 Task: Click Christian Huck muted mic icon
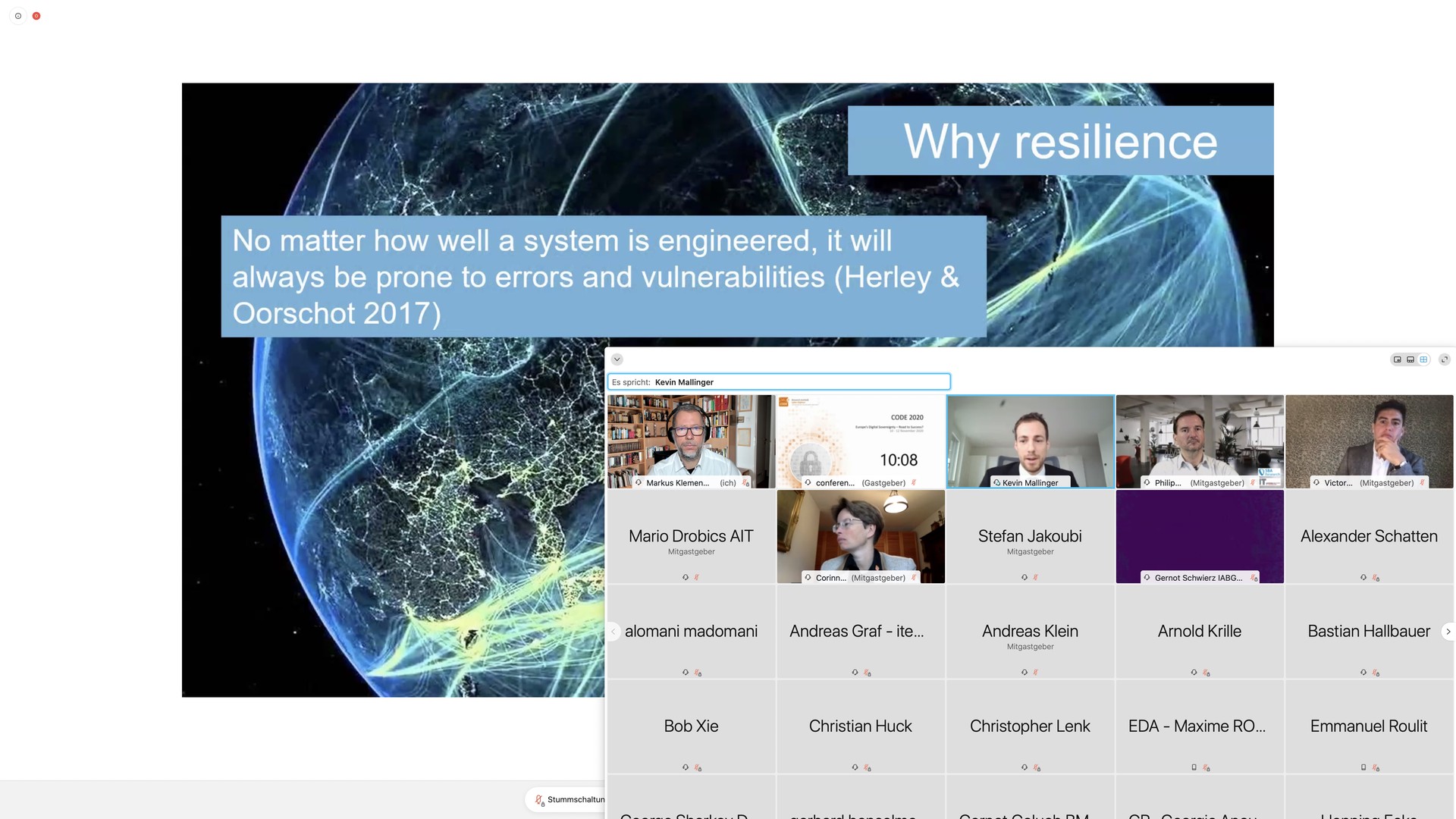pos(868,767)
